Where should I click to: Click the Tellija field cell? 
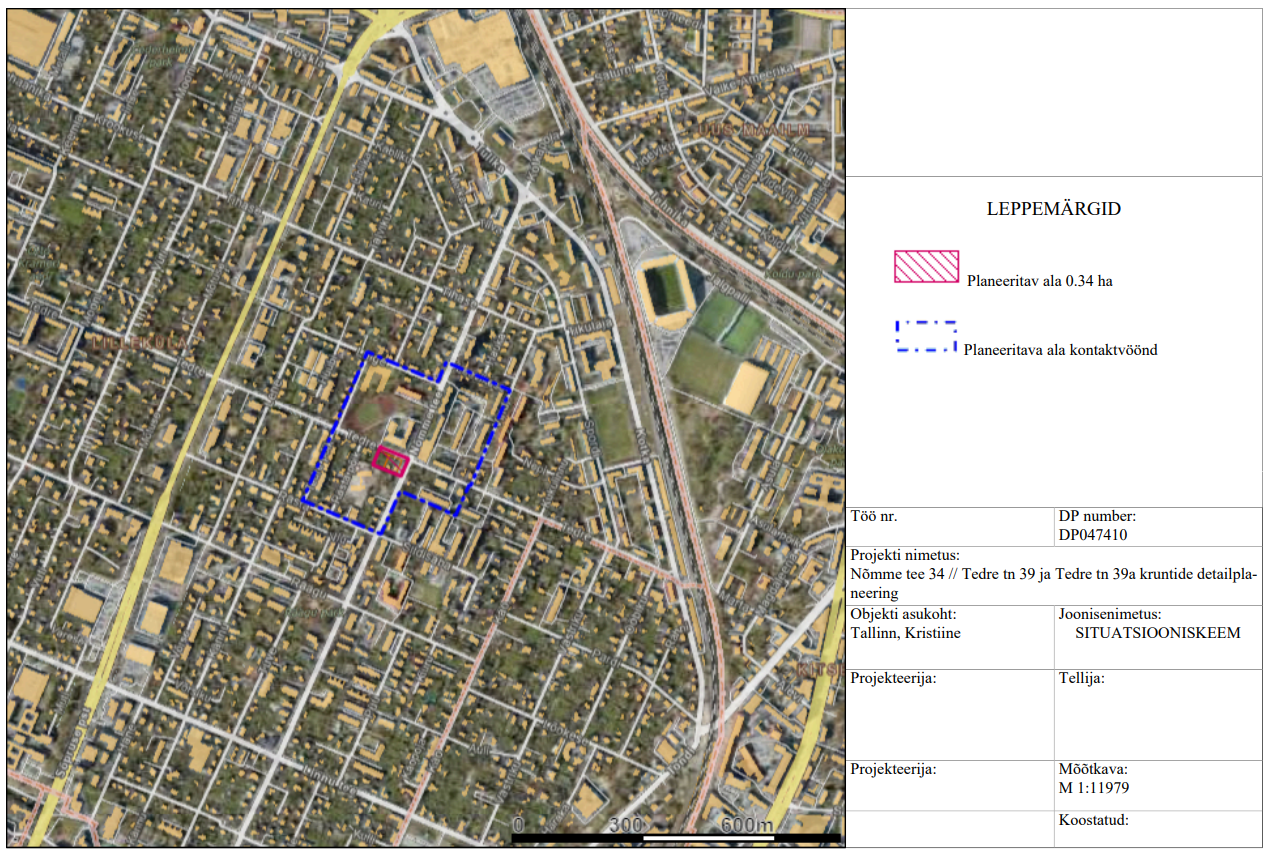click(x=1157, y=714)
